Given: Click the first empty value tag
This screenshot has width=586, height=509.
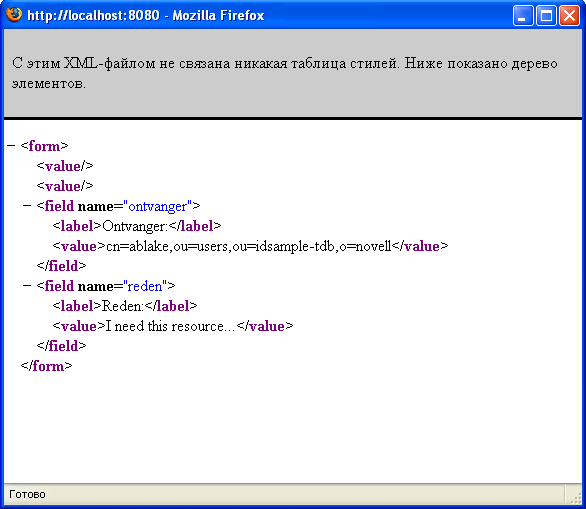Looking at the screenshot, I should pyautogui.click(x=65, y=166).
